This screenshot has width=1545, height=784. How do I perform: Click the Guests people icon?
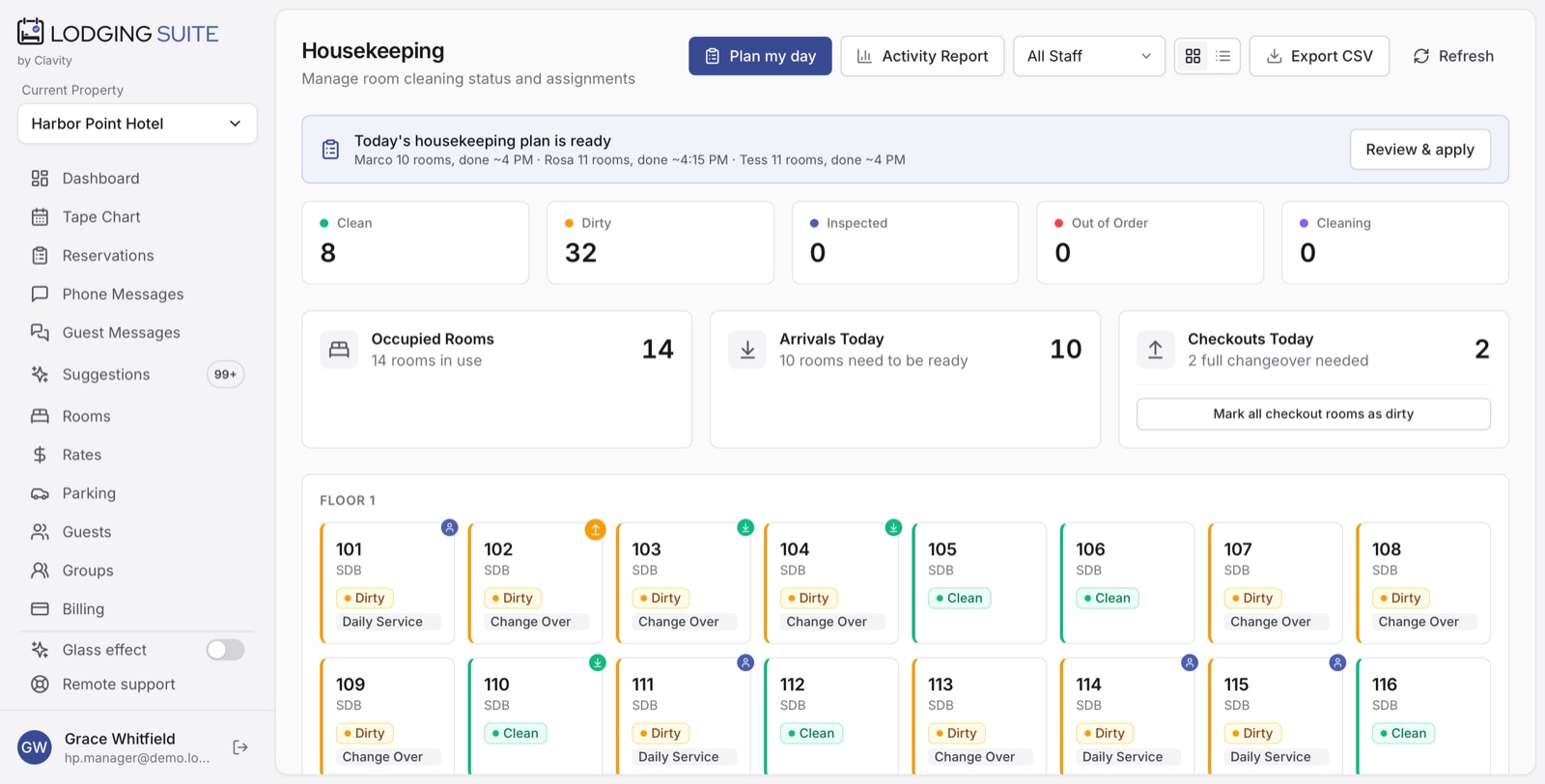coord(40,532)
